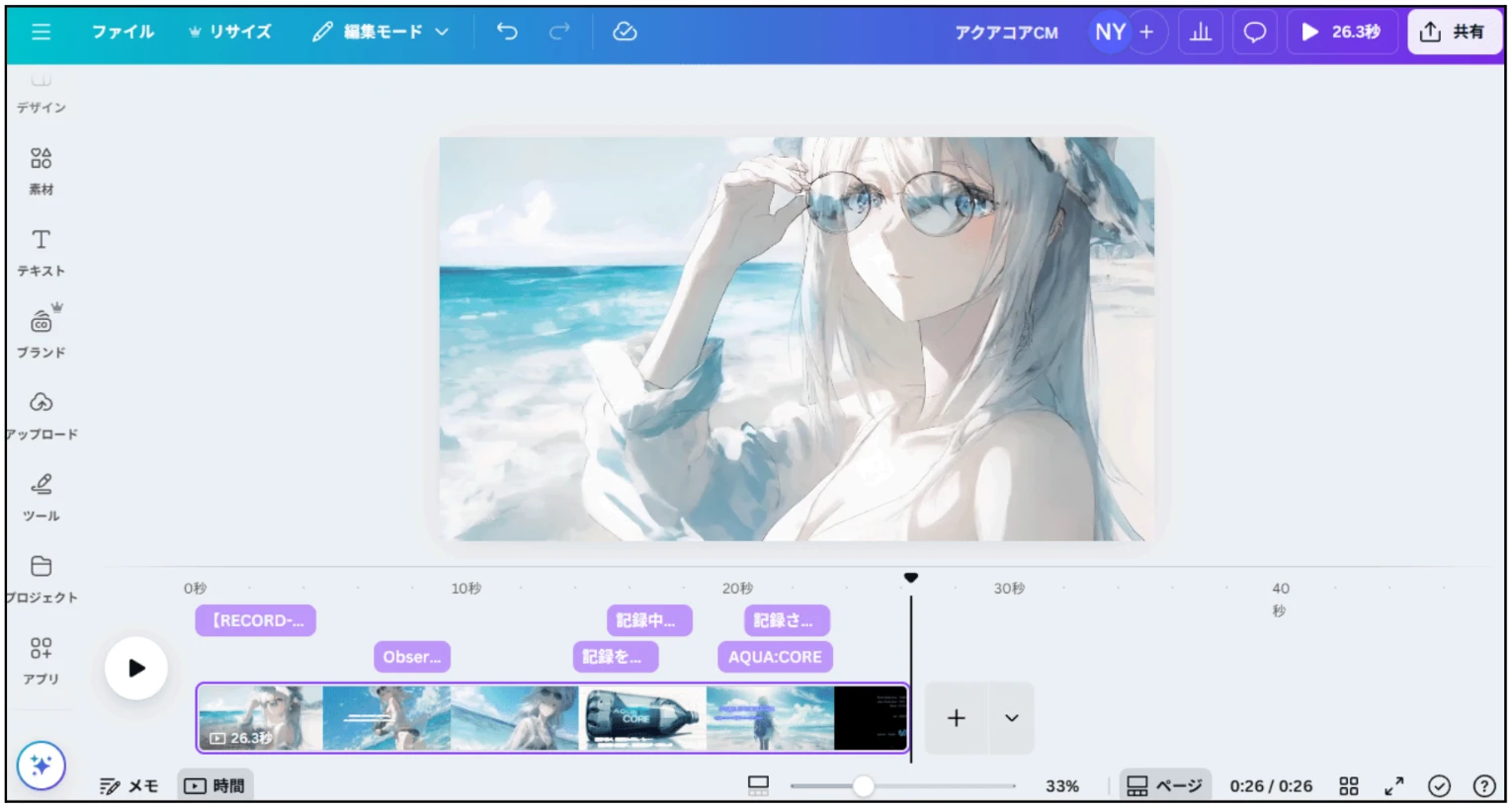Image resolution: width=1512 pixels, height=808 pixels.
Task: Select the AQUA:CORE text track chip
Action: point(775,657)
